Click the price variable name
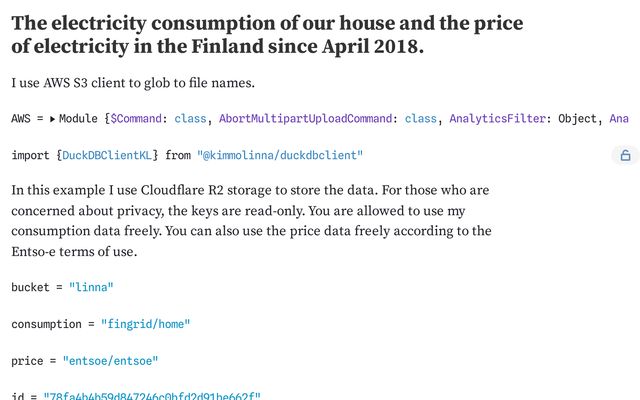Viewport: 640px width, 400px height. click(x=28, y=360)
